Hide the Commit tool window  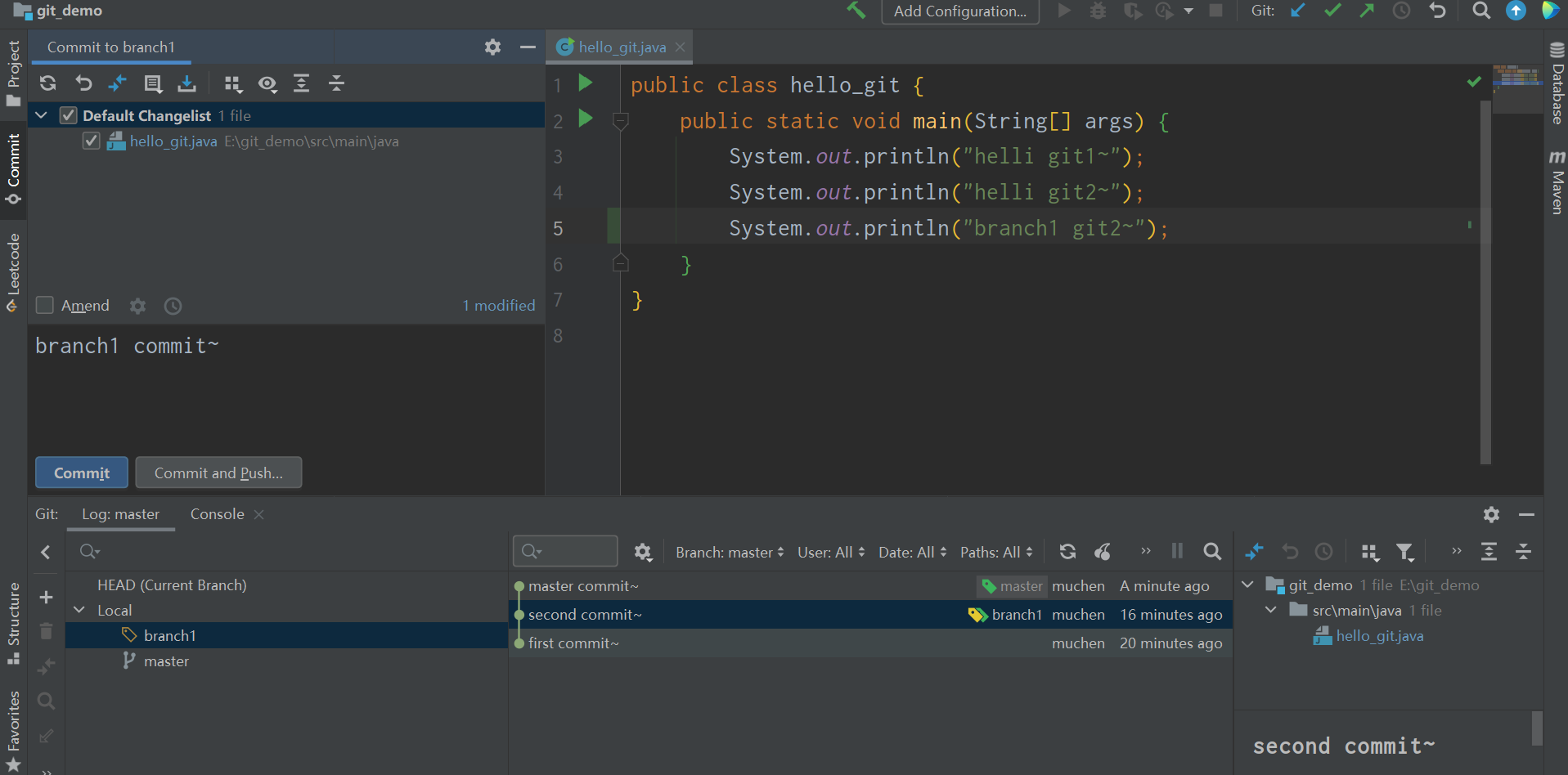pyautogui.click(x=528, y=47)
